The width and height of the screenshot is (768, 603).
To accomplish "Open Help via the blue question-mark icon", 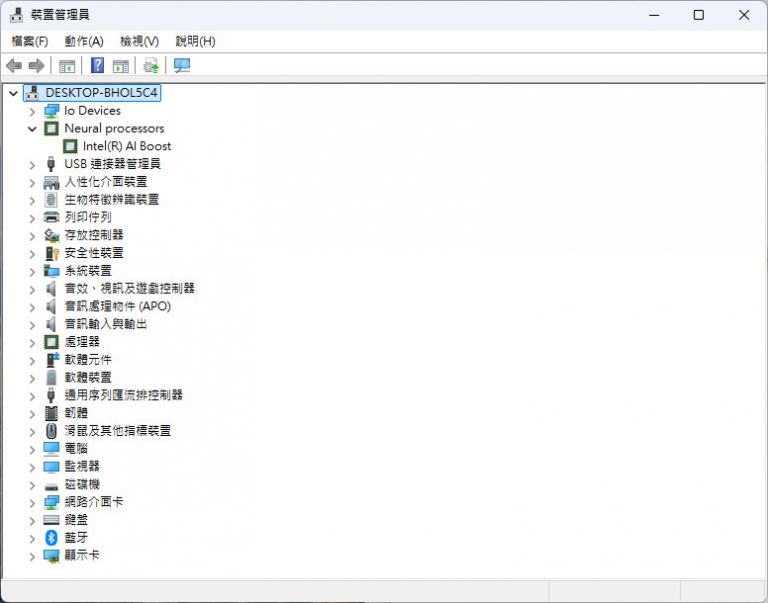I will (x=97, y=65).
